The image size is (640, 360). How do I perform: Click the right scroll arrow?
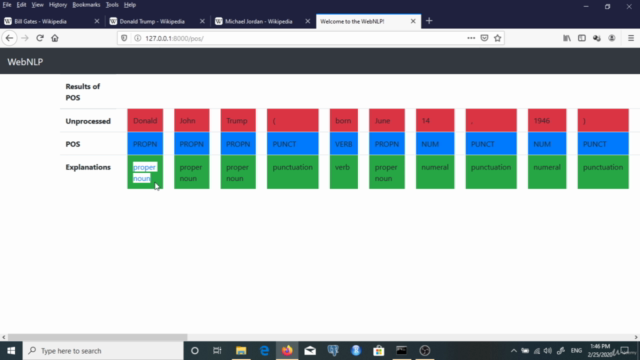click(x=636, y=337)
